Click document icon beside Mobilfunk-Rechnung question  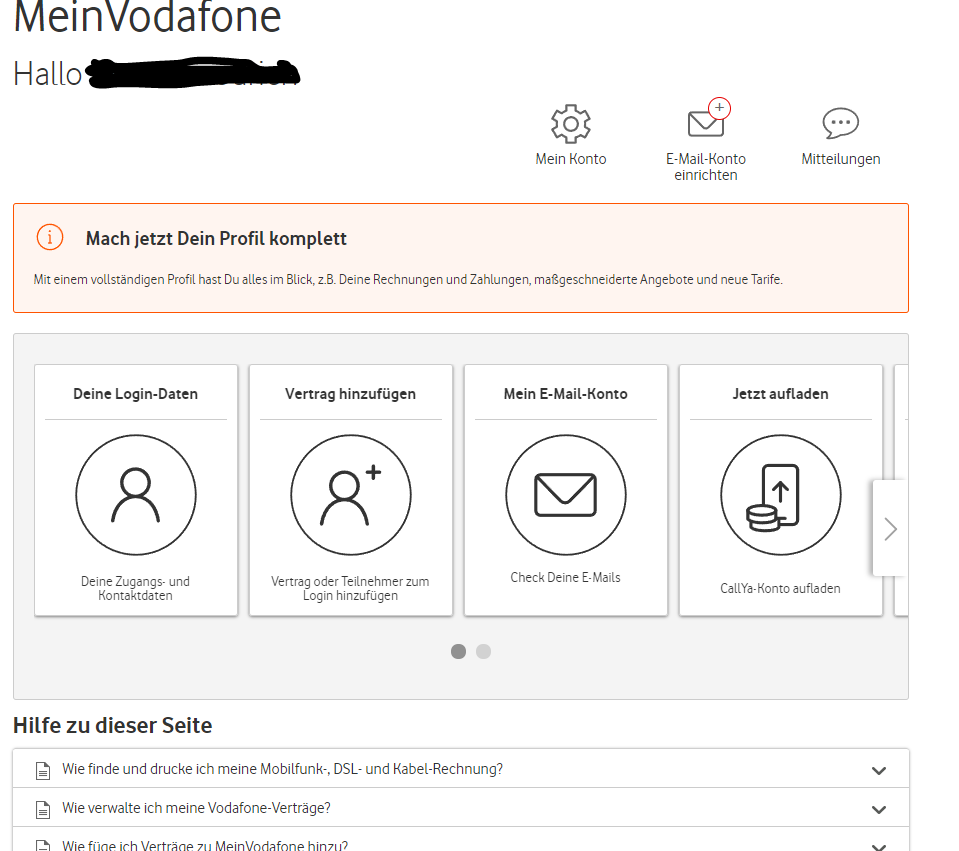43,770
